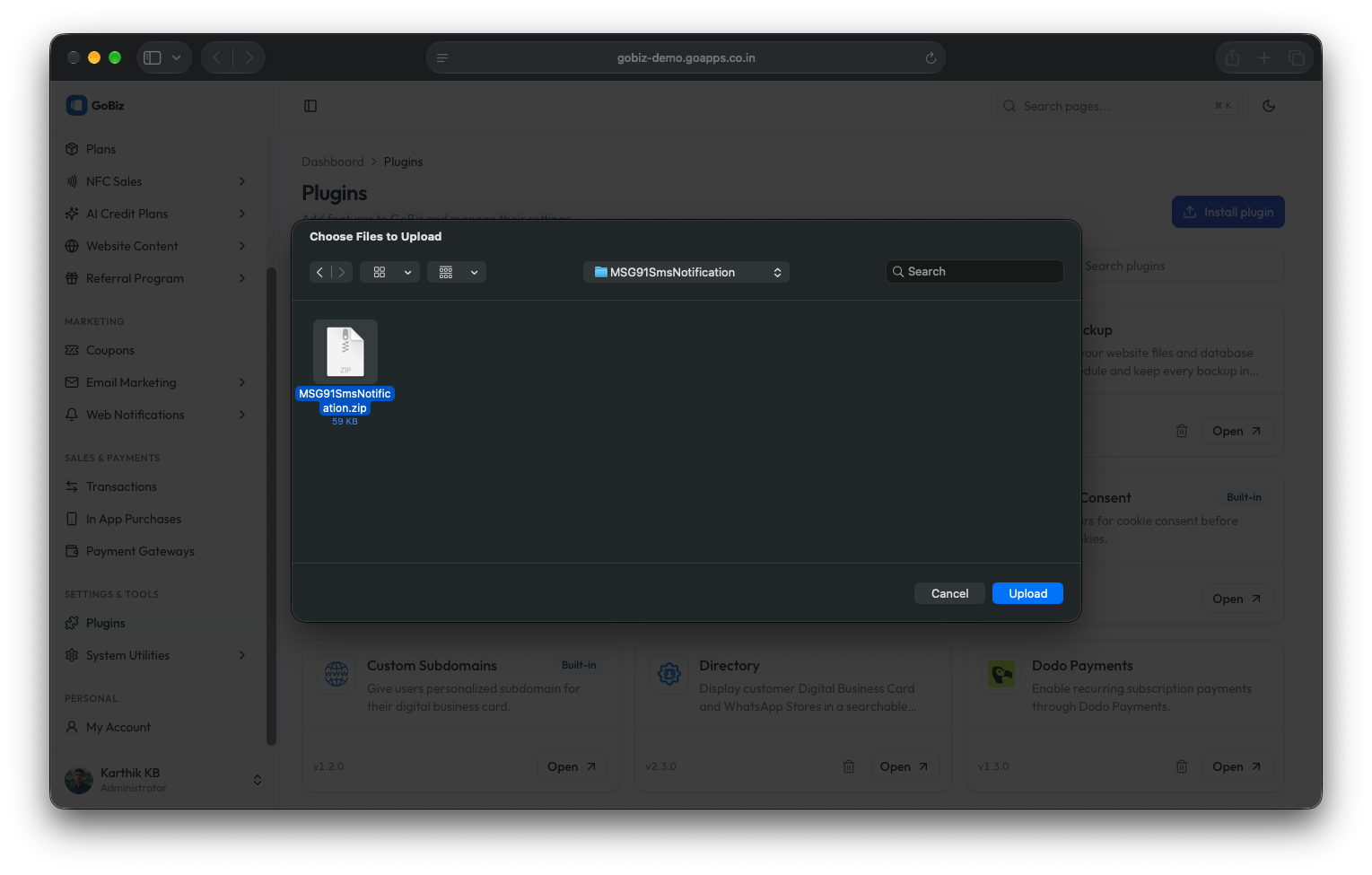
Task: Switch the file dialog to icon view
Action: click(x=380, y=272)
